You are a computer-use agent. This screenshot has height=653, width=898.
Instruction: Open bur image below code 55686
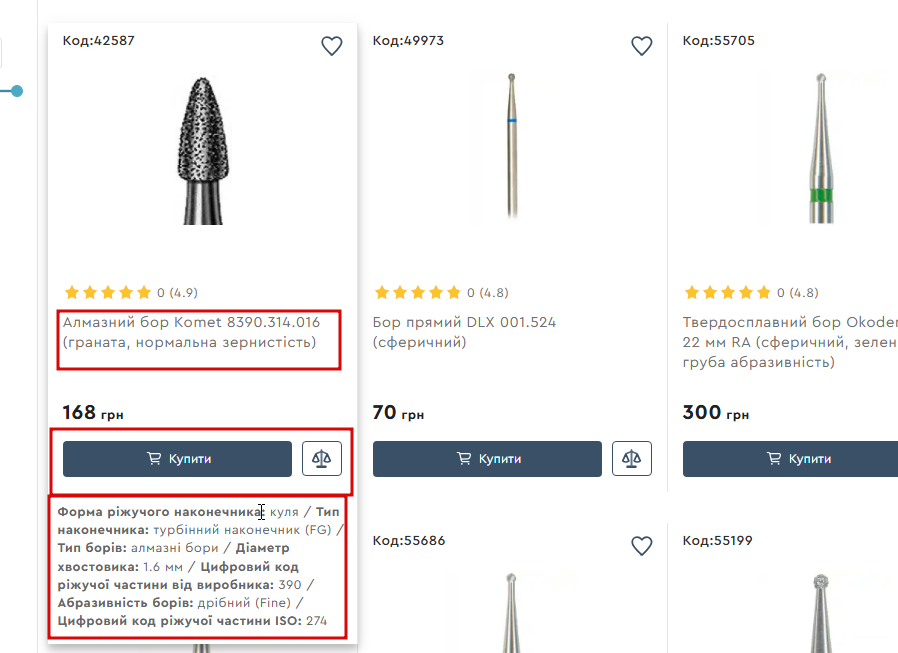click(512, 612)
